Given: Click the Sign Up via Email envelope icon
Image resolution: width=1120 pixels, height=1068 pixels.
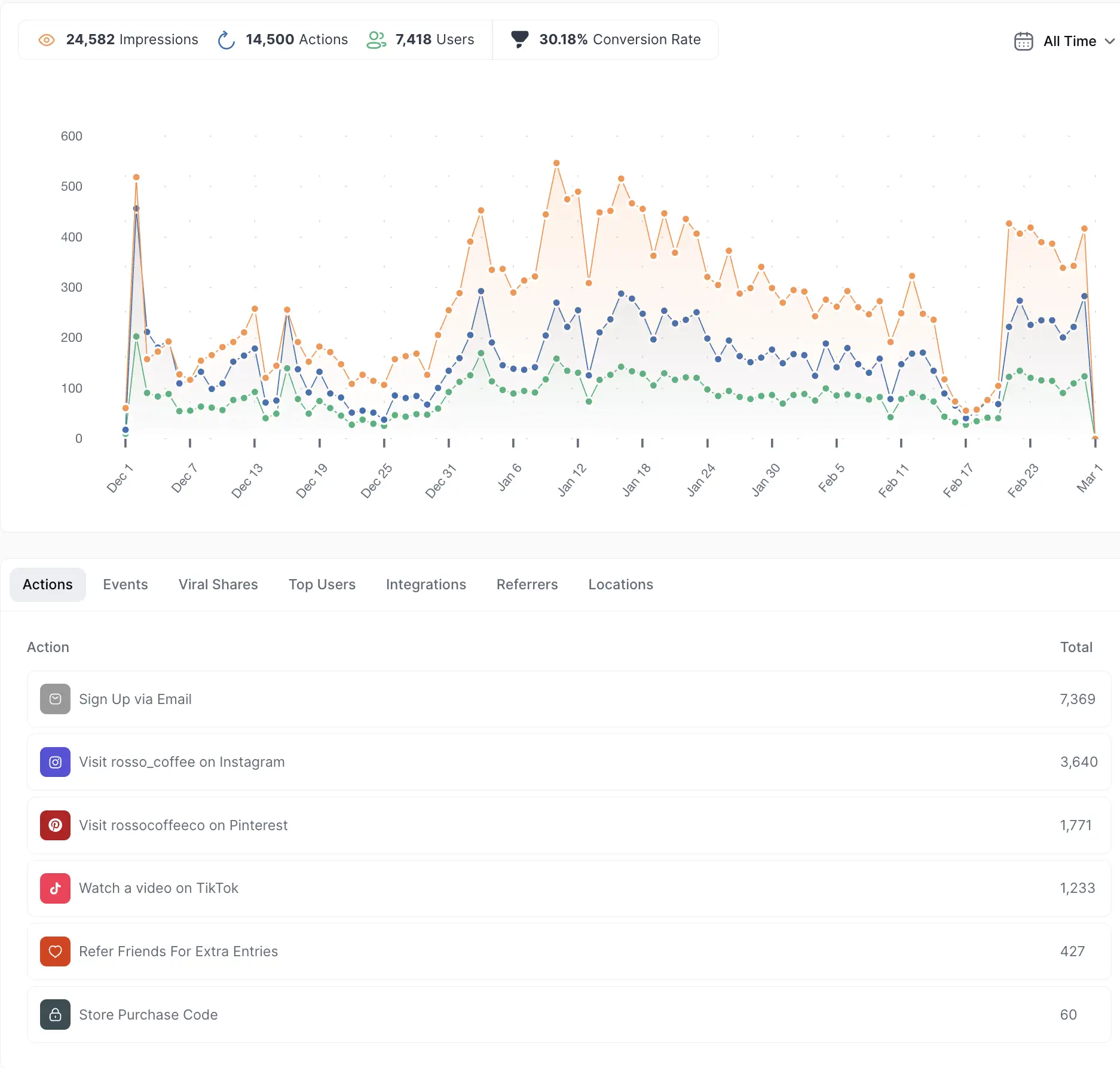Looking at the screenshot, I should [55, 699].
